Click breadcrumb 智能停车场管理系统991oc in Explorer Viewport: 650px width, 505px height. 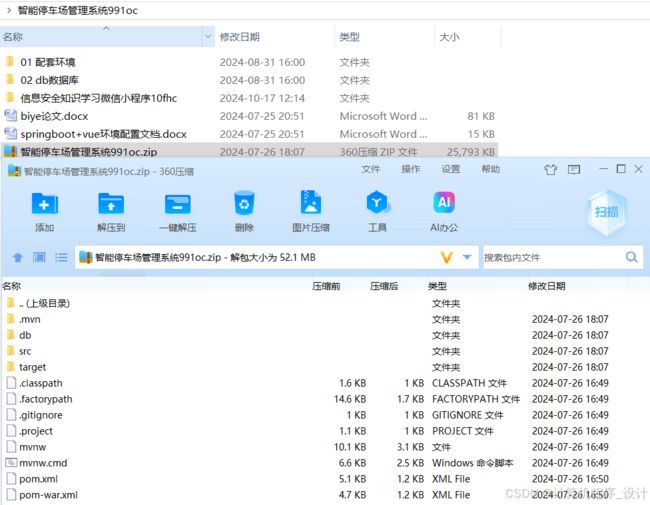coord(78,10)
